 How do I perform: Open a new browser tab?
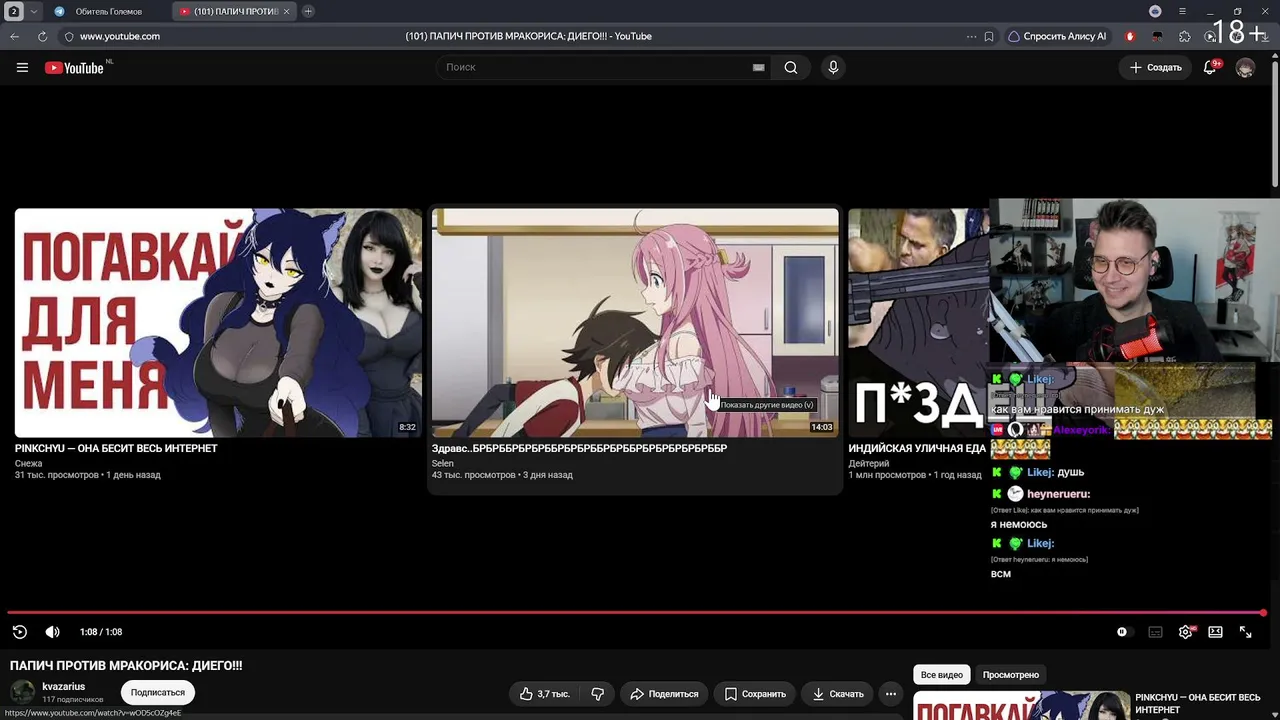(308, 11)
